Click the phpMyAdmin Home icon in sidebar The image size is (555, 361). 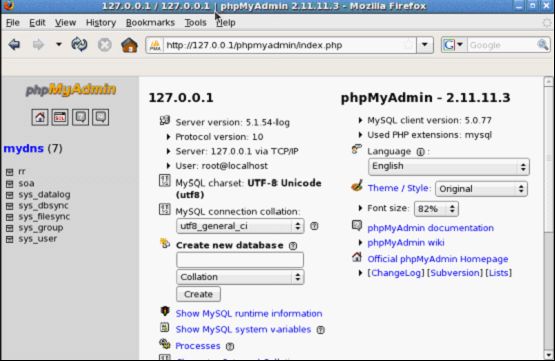coord(40,117)
